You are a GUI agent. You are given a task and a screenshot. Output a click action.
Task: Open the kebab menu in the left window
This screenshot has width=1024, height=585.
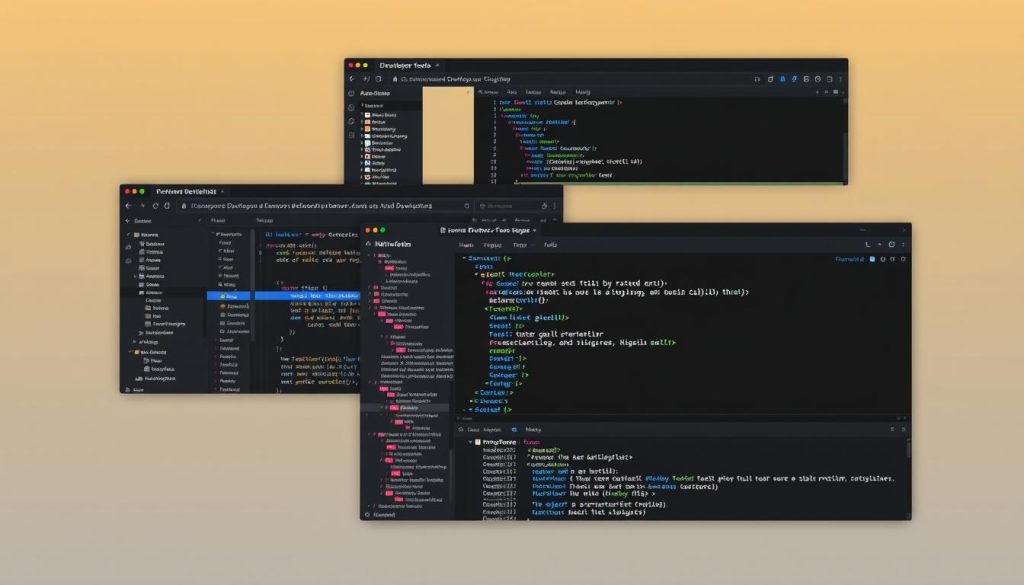tap(555, 206)
